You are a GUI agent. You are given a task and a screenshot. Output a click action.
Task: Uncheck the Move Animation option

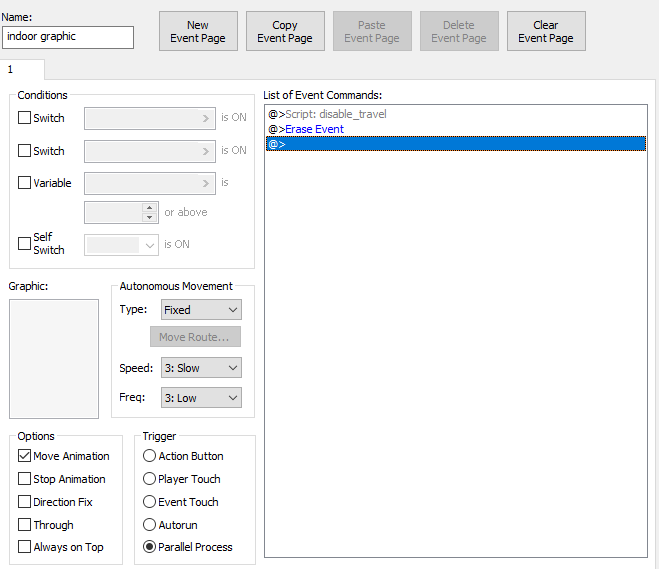(x=25, y=456)
